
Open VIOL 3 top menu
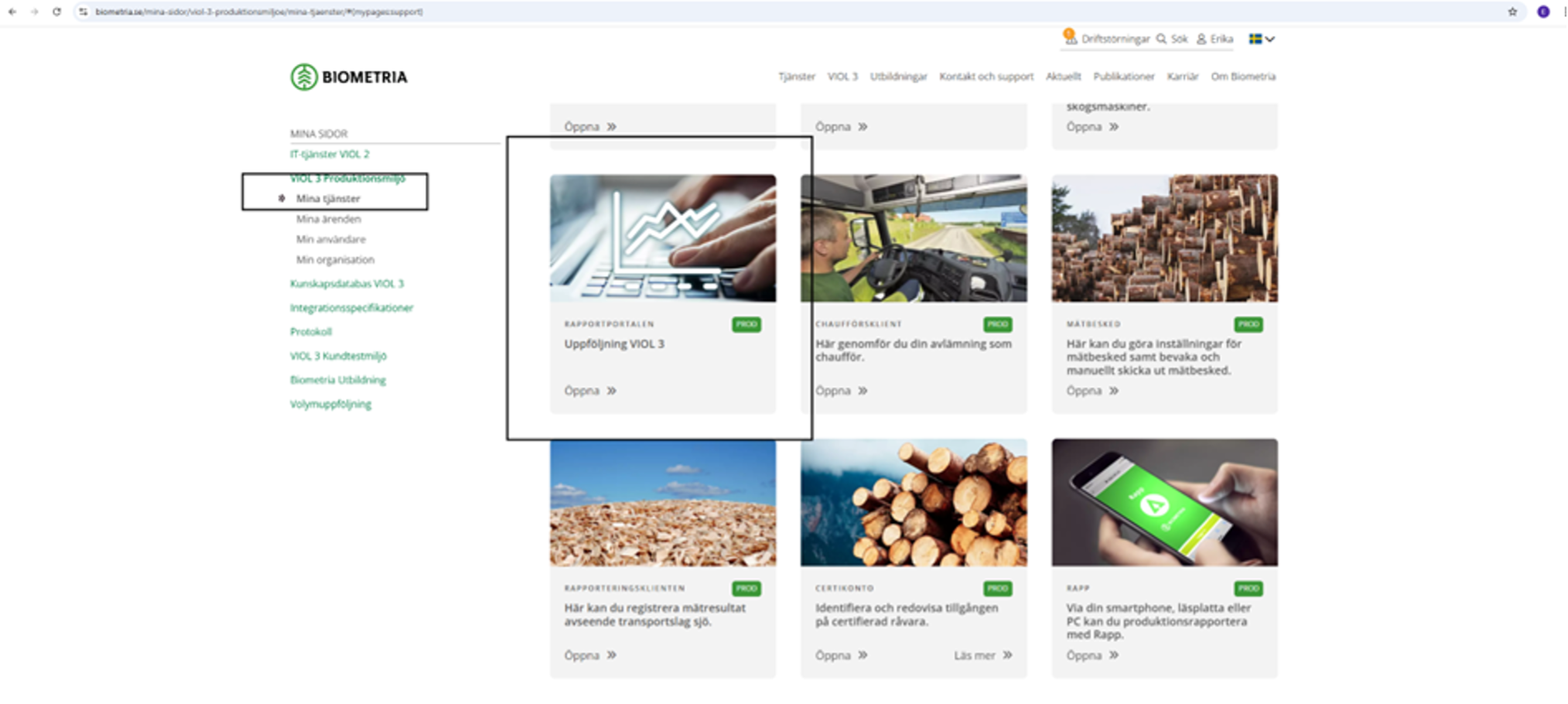pos(842,77)
